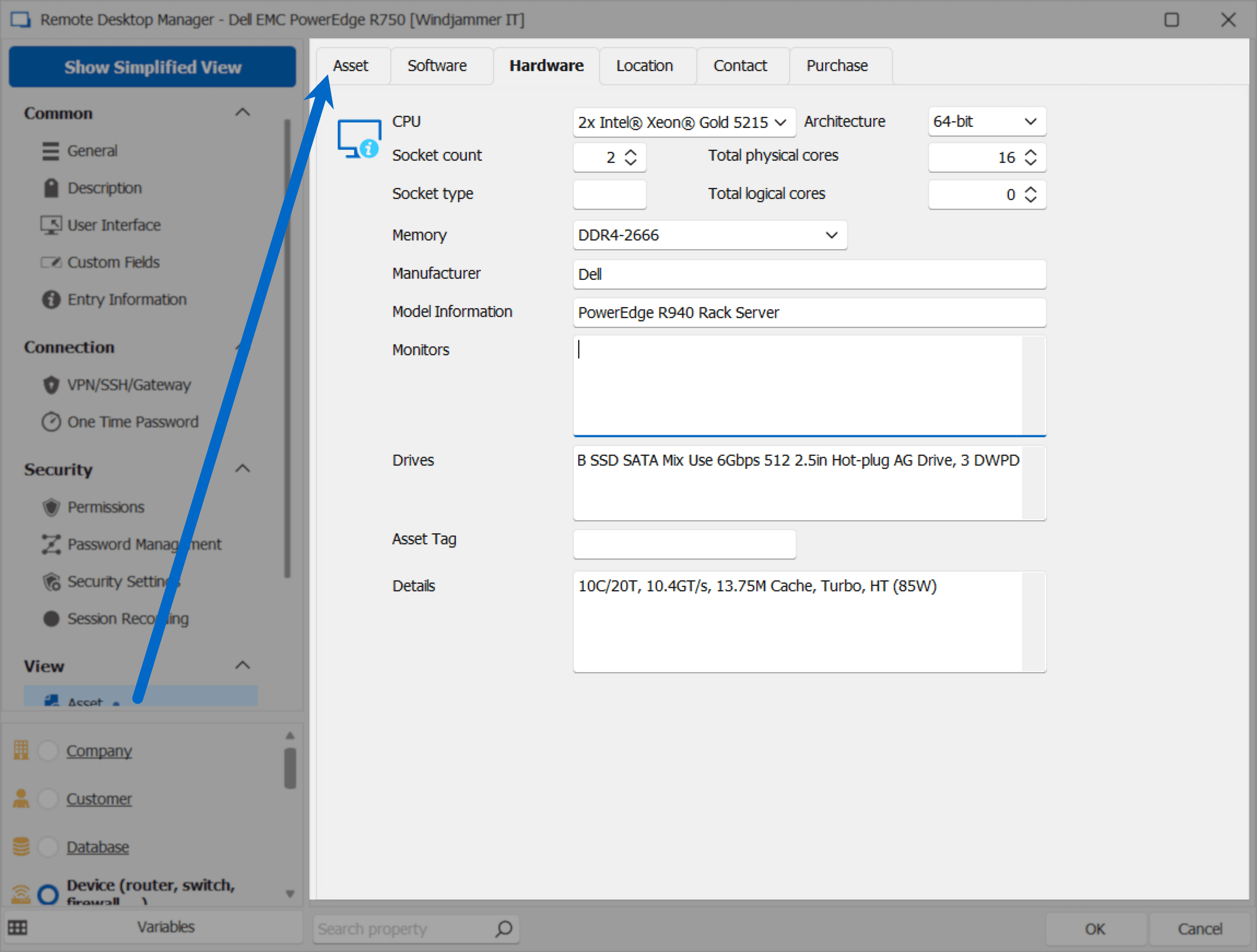This screenshot has height=952, width=1257.
Task: Open Custom Fields section
Action: coord(113,262)
